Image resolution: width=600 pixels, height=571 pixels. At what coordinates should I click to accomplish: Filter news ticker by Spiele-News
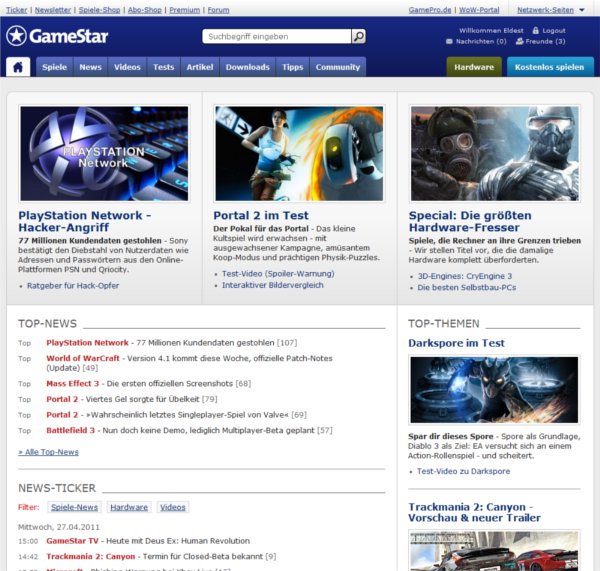[x=75, y=507]
